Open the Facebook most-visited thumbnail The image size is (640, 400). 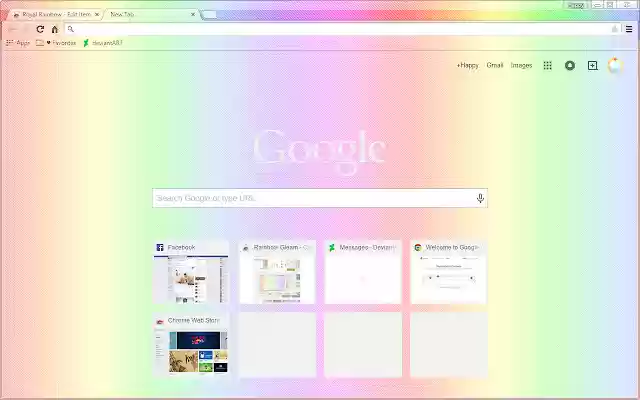[191, 272]
